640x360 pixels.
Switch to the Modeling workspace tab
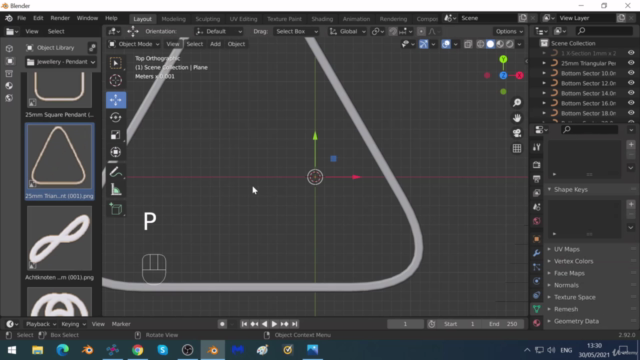(x=173, y=19)
